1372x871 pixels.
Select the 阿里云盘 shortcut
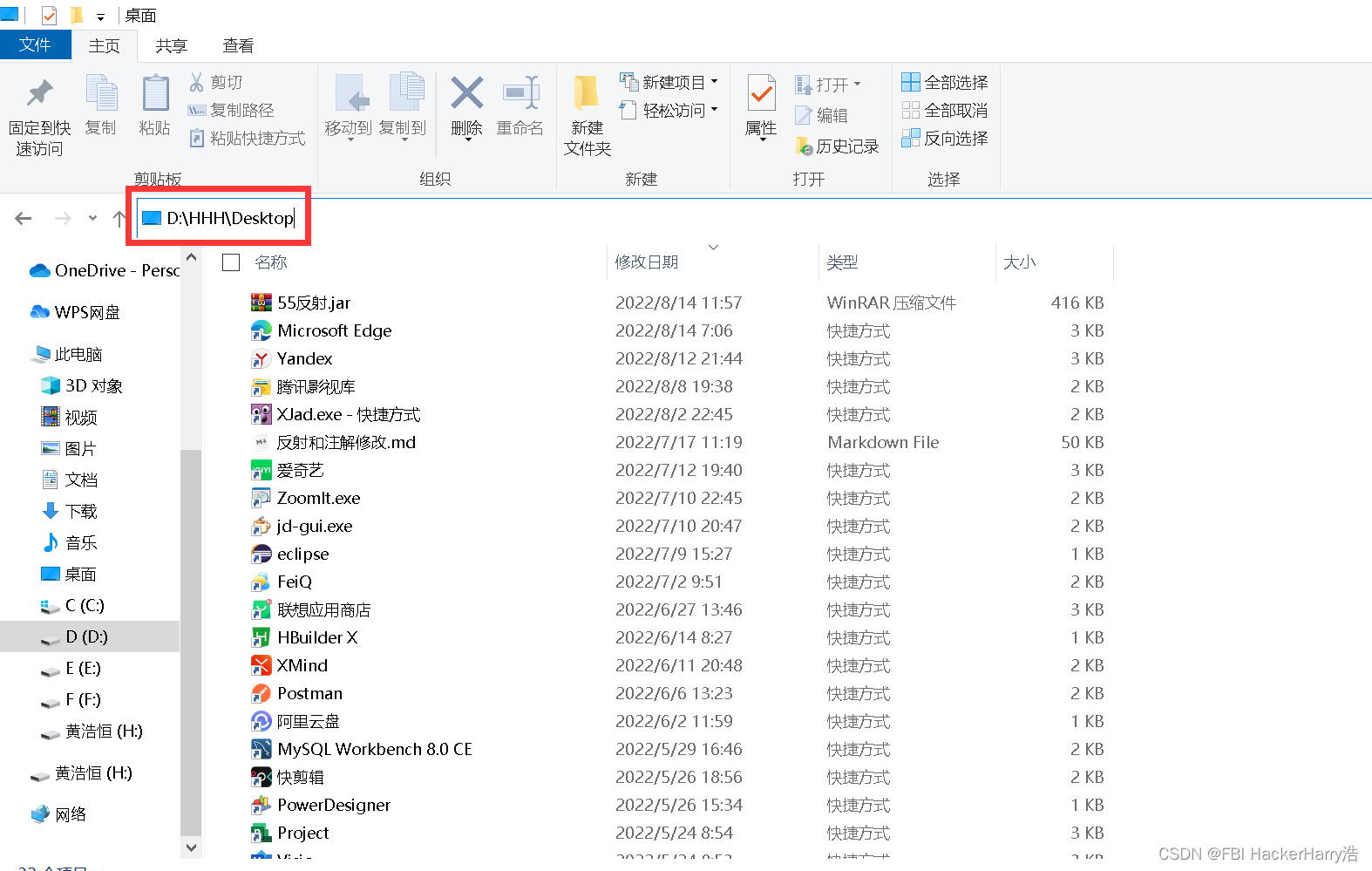coord(295,721)
